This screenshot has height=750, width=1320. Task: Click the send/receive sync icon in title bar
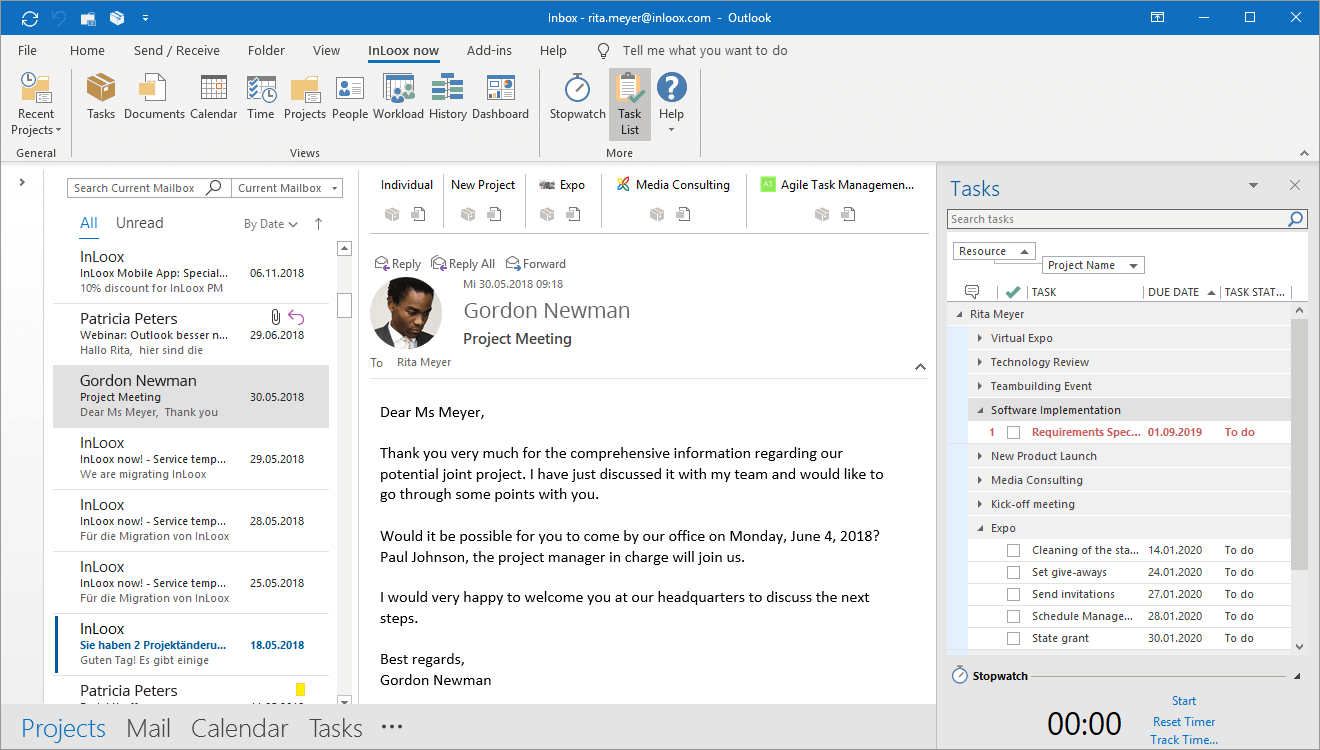pos(29,18)
